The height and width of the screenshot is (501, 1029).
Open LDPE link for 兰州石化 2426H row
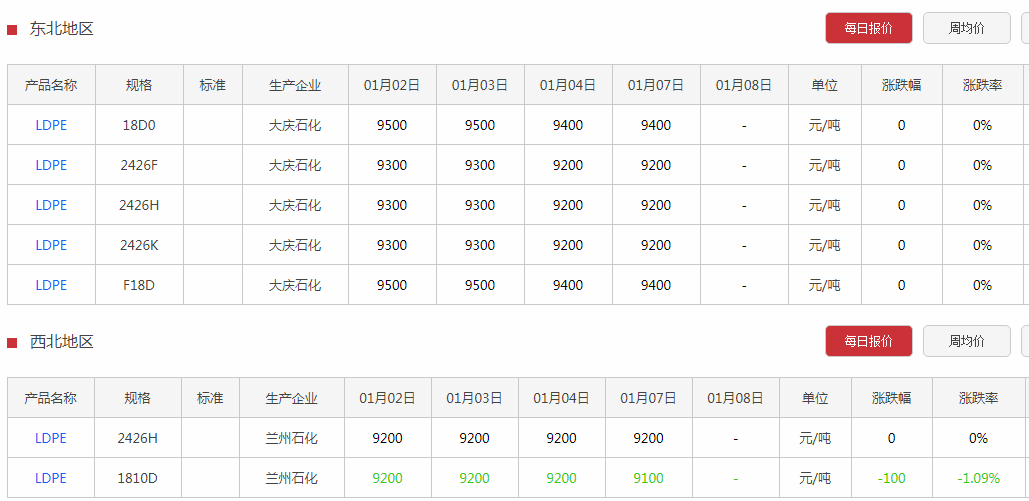[x=51, y=438]
